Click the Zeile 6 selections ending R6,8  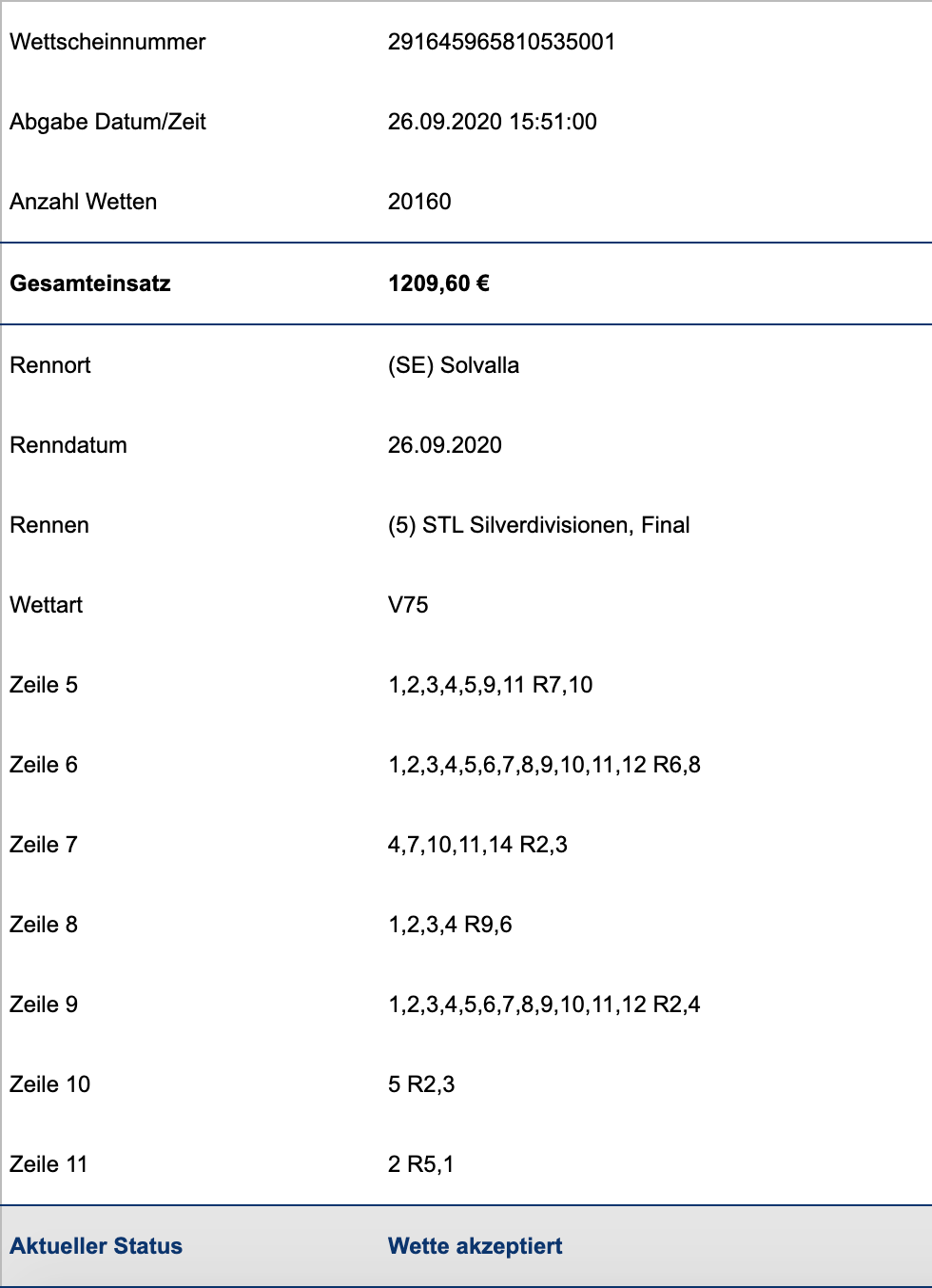tap(544, 765)
